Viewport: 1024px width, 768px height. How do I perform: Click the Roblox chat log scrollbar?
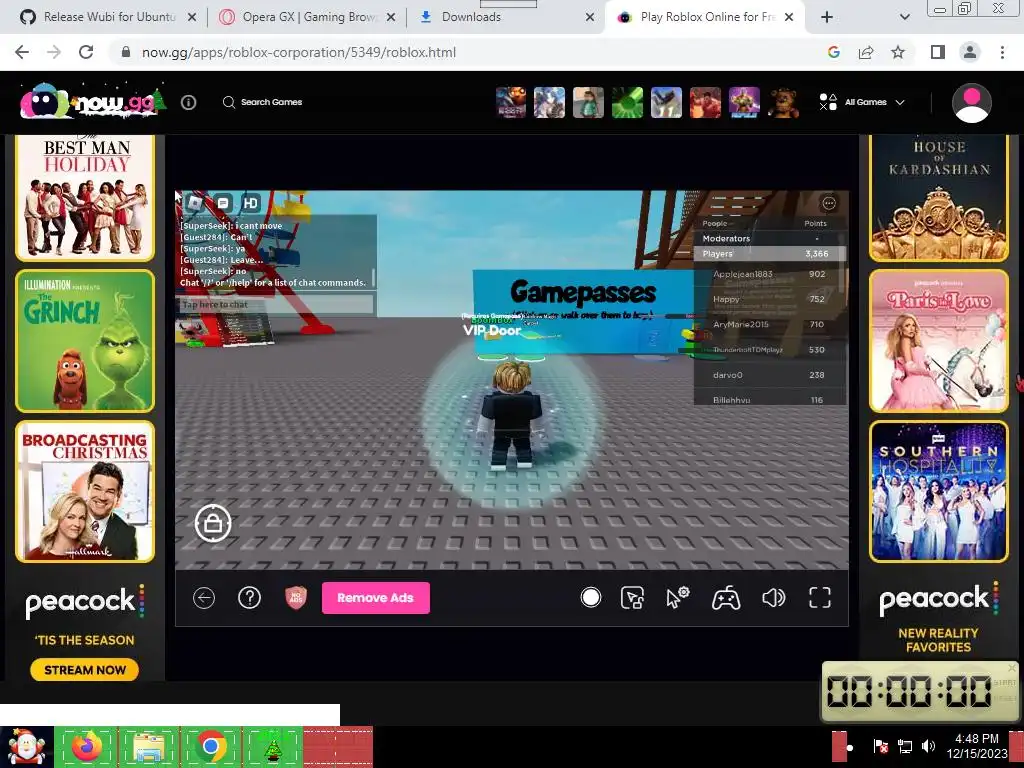(x=374, y=276)
